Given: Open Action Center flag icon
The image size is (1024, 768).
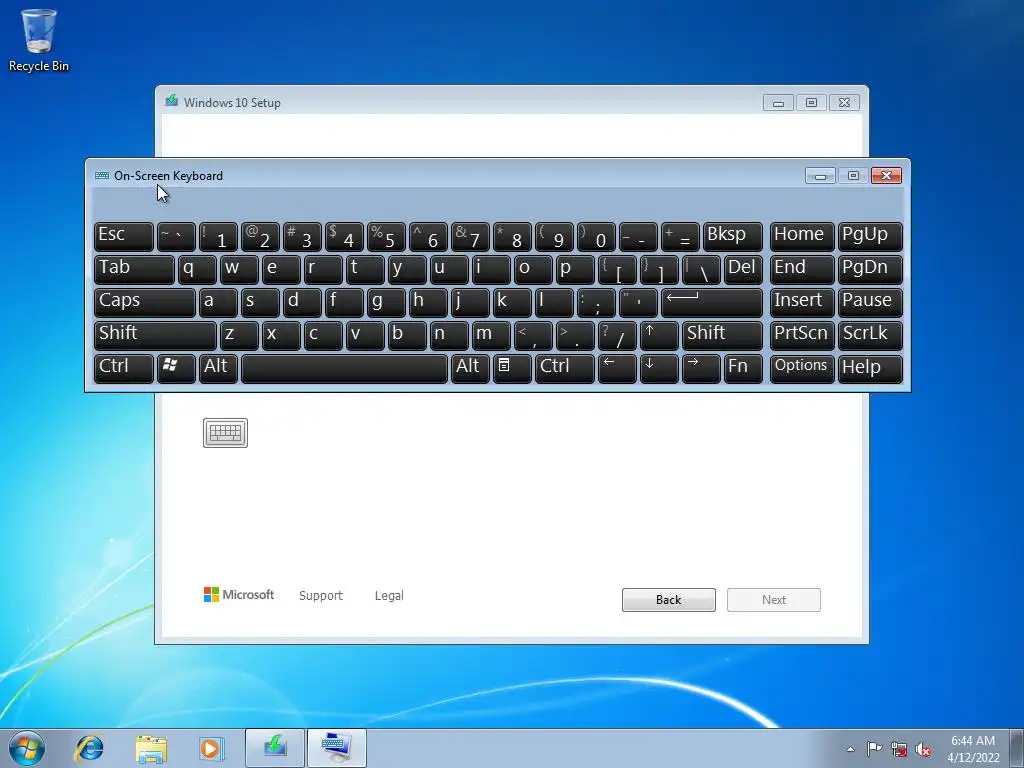Looking at the screenshot, I should point(874,749).
